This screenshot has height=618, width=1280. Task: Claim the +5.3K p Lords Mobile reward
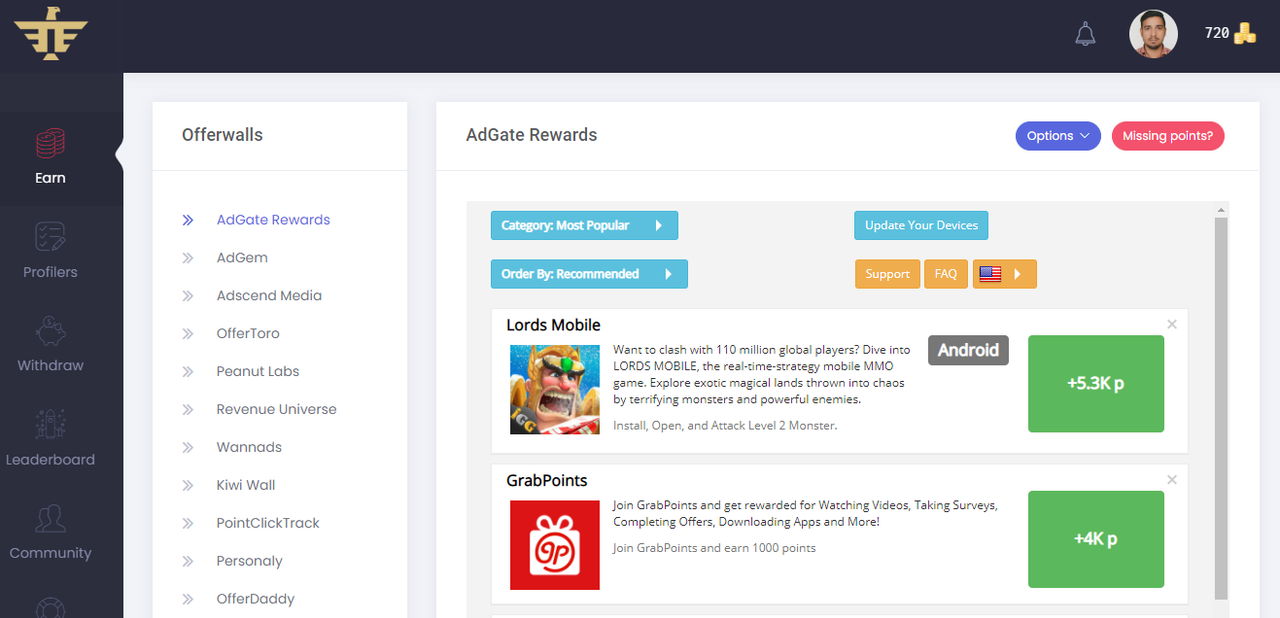tap(1096, 384)
